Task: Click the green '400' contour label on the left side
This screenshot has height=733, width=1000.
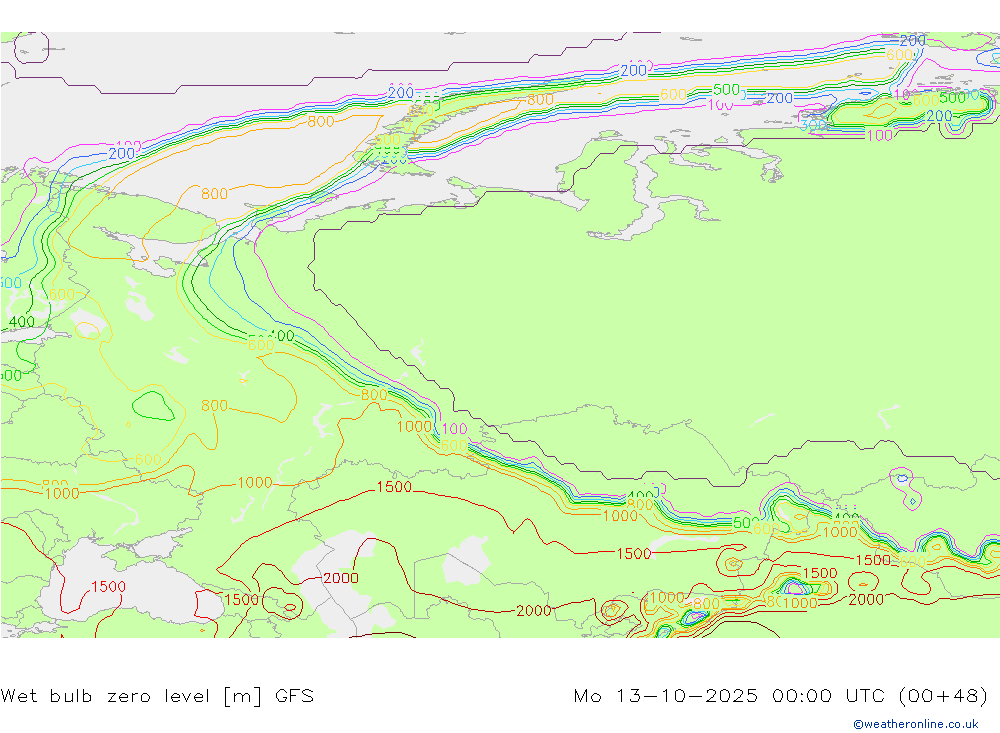Action: pyautogui.click(x=22, y=322)
